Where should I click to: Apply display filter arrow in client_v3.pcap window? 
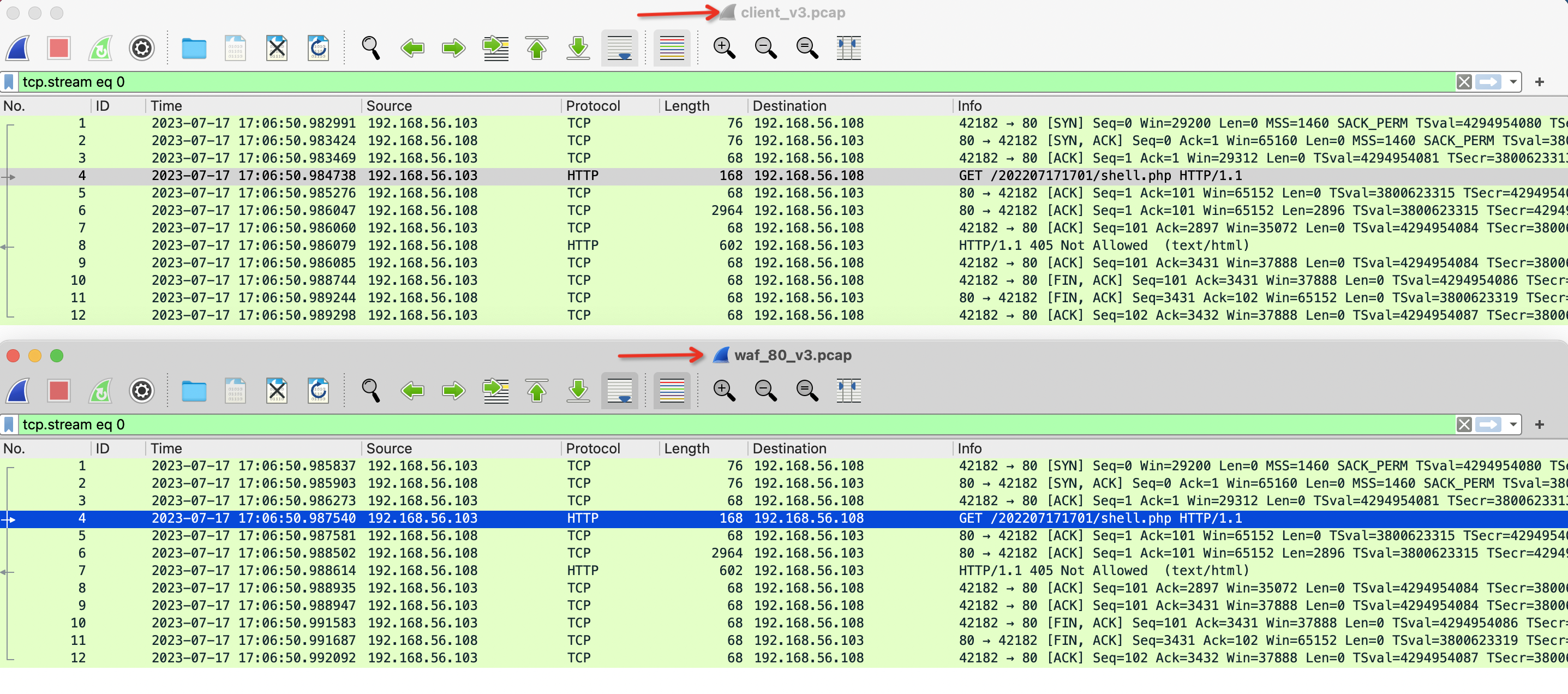coord(1488,82)
